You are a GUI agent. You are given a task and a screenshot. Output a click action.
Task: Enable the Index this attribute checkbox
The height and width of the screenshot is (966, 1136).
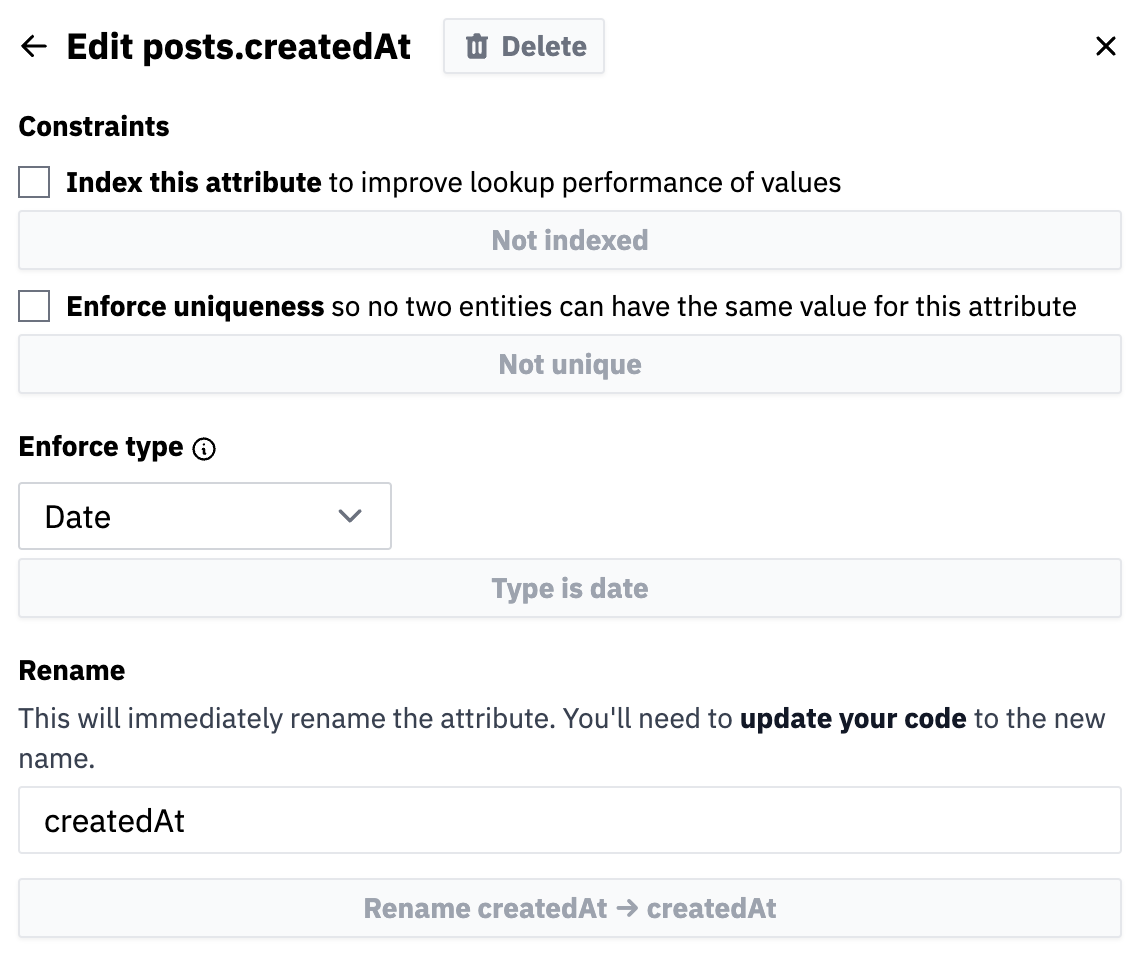coord(34,183)
